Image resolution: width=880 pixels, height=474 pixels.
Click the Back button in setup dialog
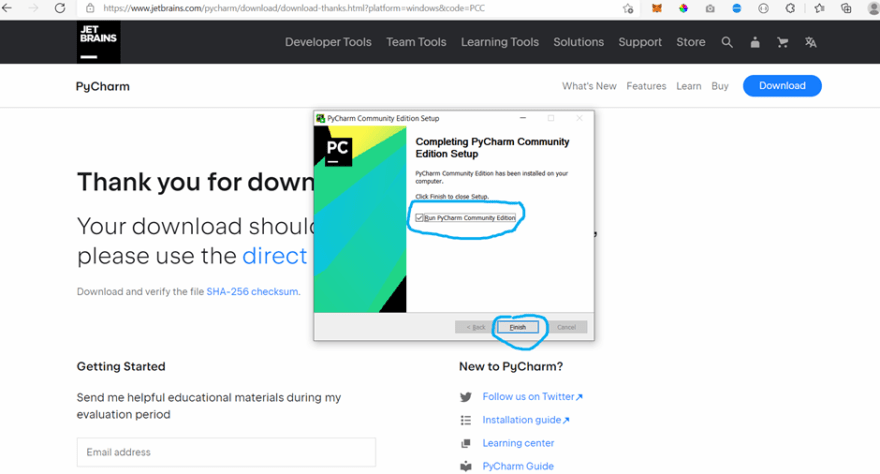pos(475,327)
